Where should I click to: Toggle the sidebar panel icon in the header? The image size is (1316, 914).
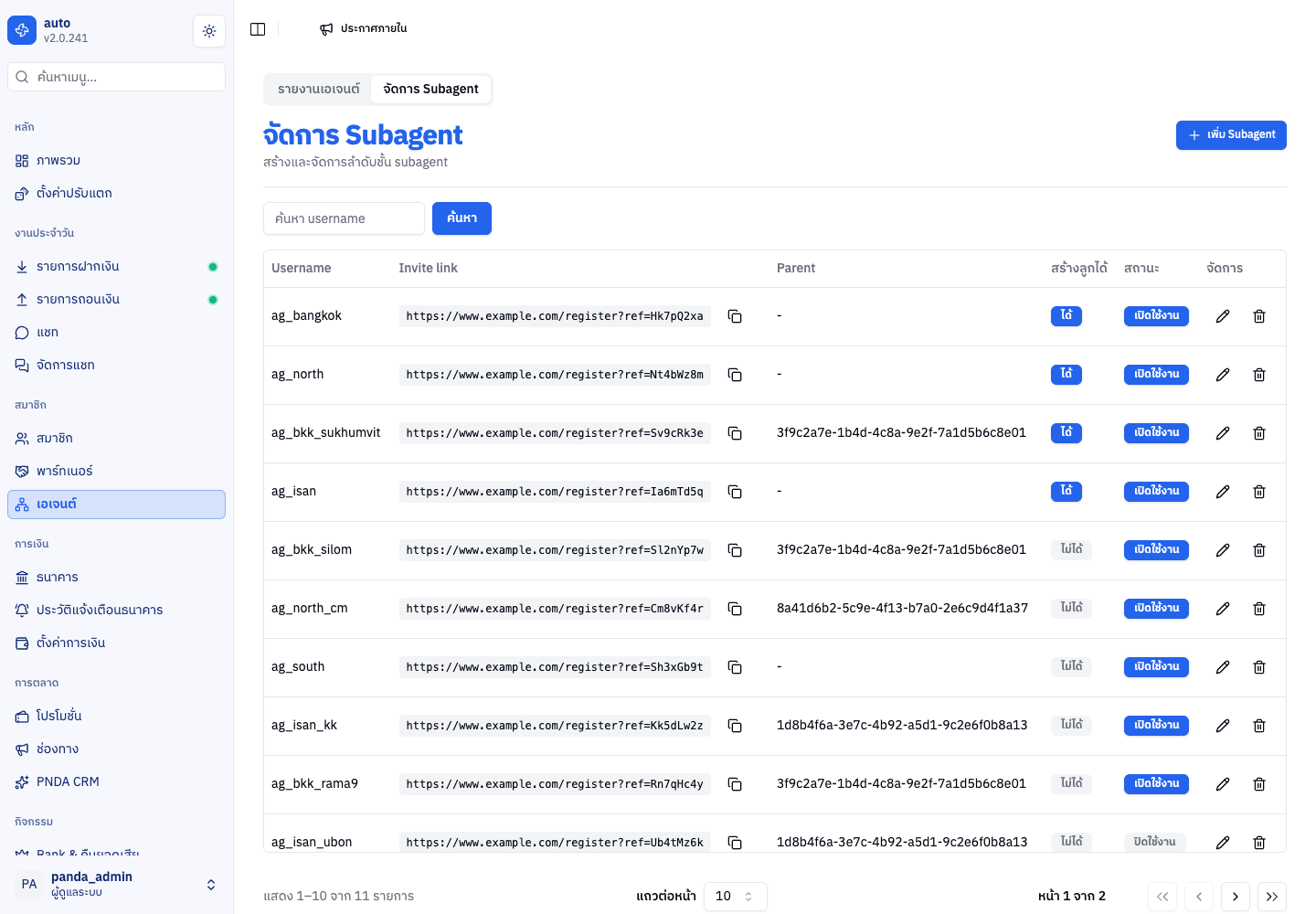pyautogui.click(x=258, y=29)
